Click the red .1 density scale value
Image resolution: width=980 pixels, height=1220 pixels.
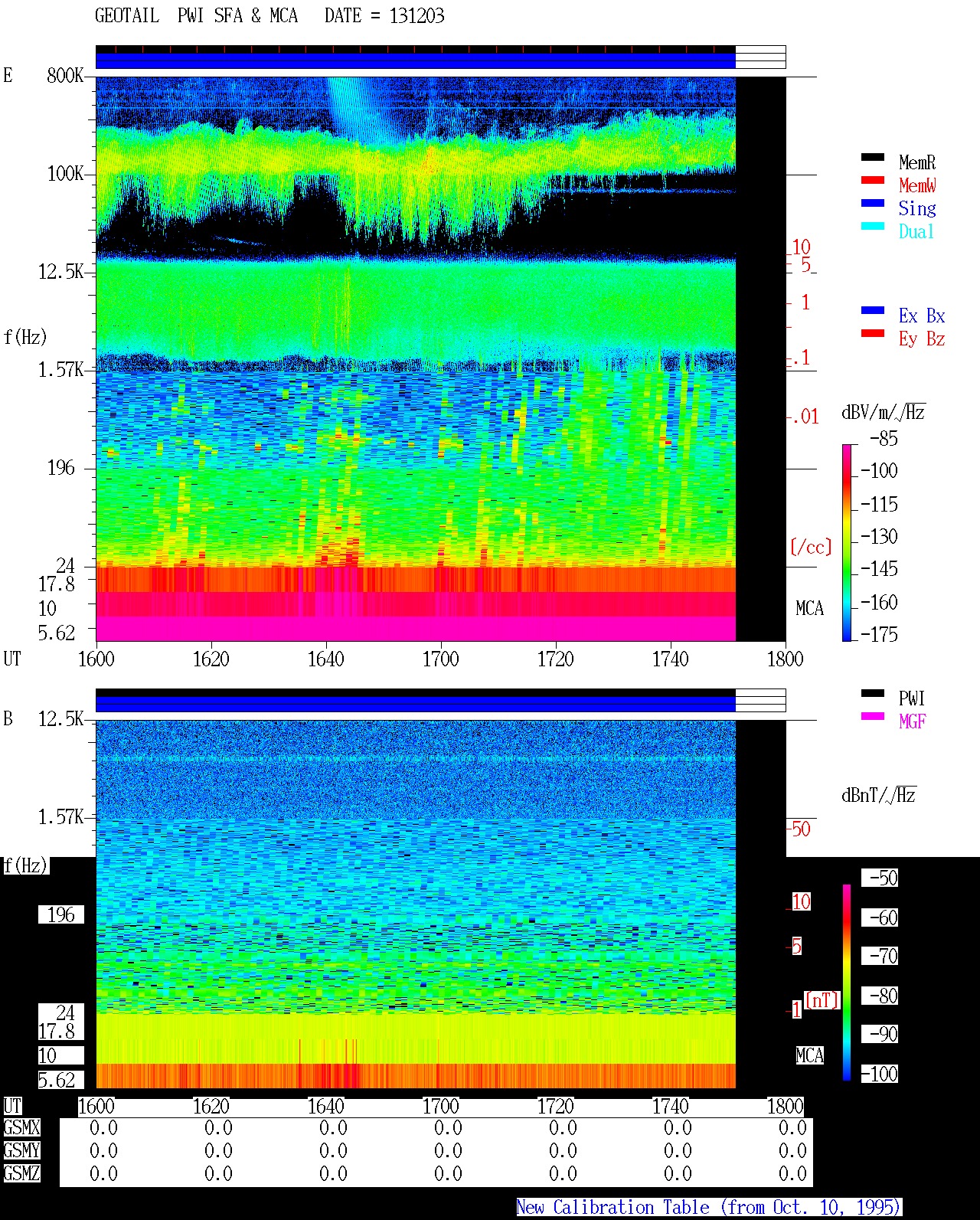pos(801,358)
